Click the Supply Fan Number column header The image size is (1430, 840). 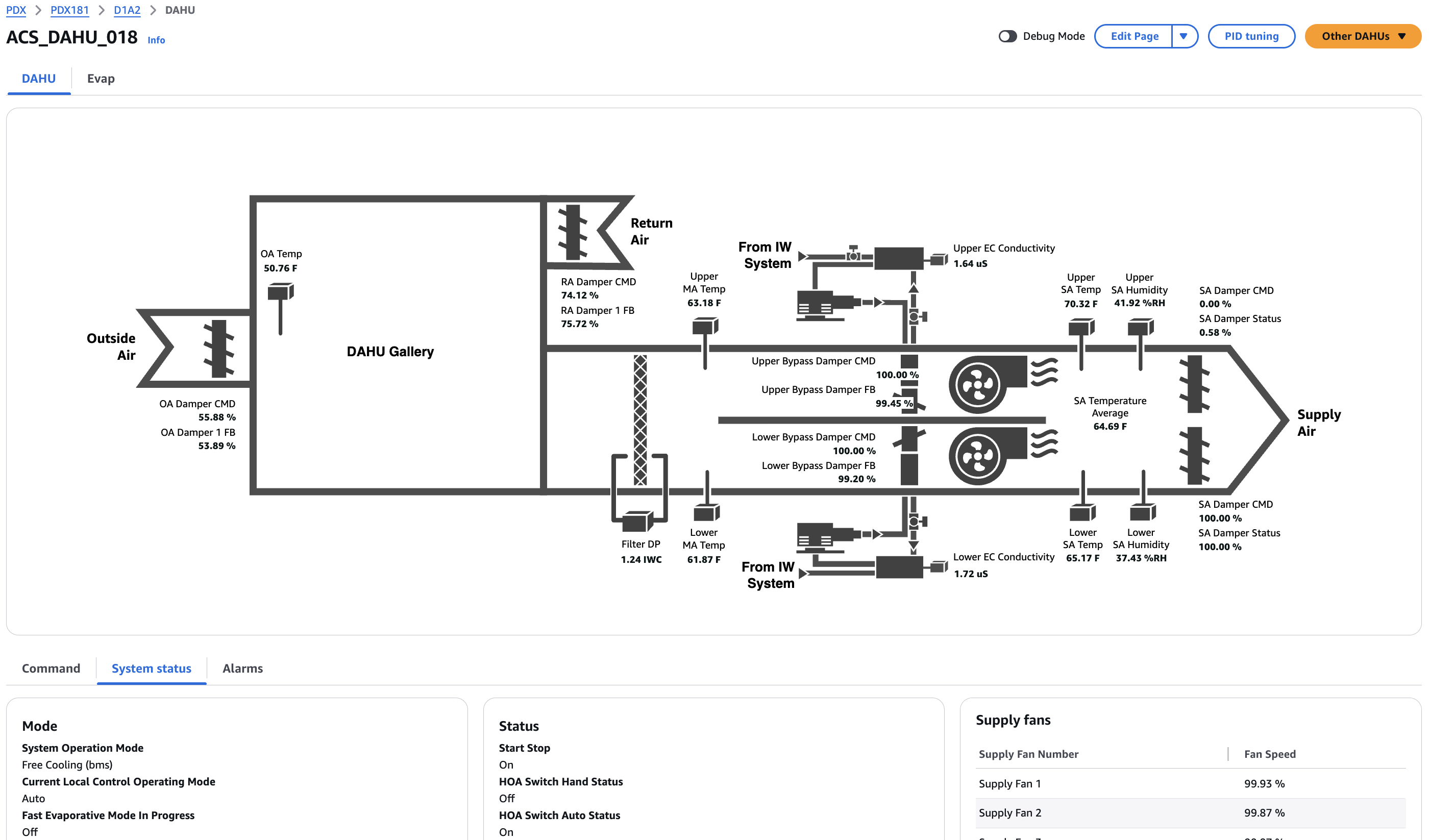(1028, 754)
